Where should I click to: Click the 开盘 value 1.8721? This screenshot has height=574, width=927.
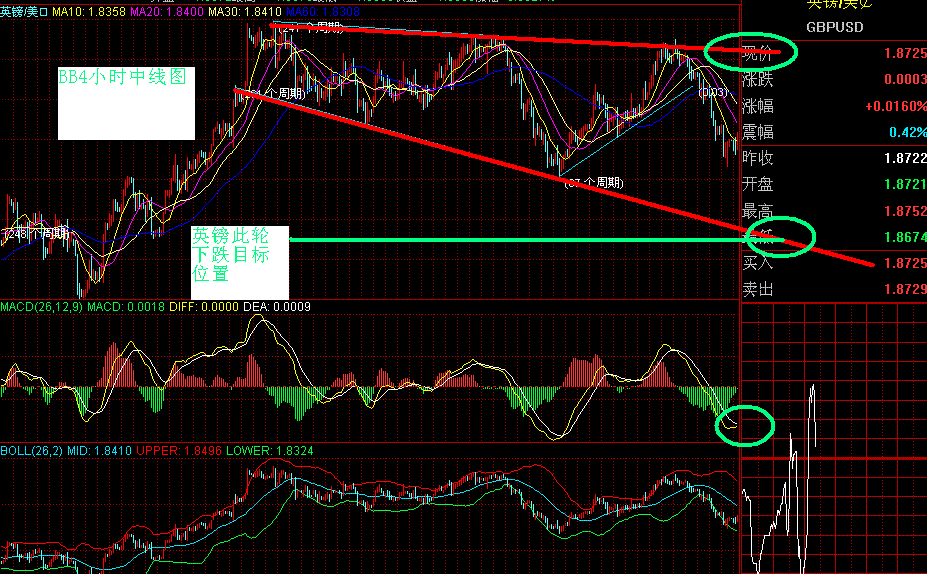click(905, 184)
